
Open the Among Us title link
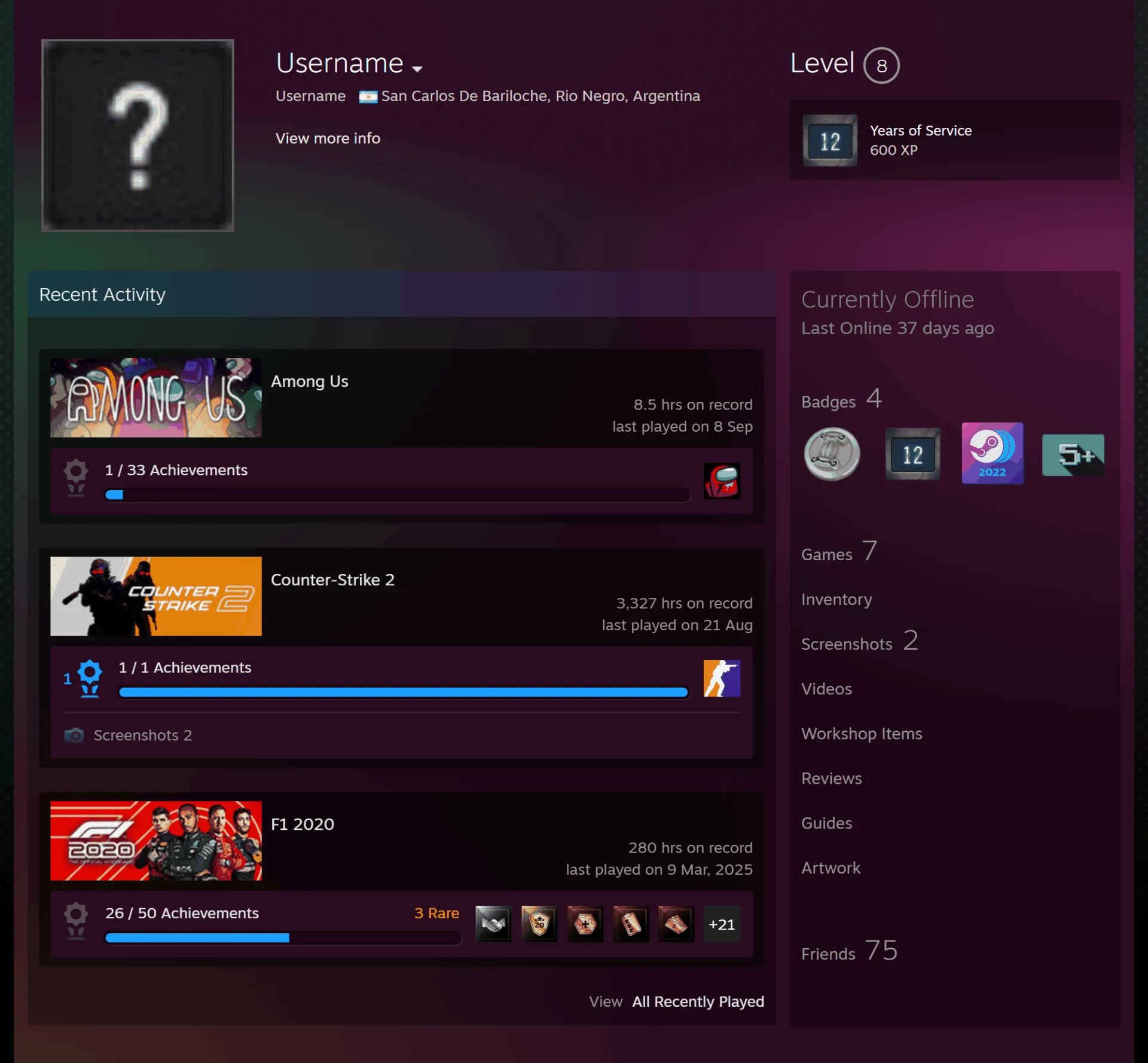(310, 381)
